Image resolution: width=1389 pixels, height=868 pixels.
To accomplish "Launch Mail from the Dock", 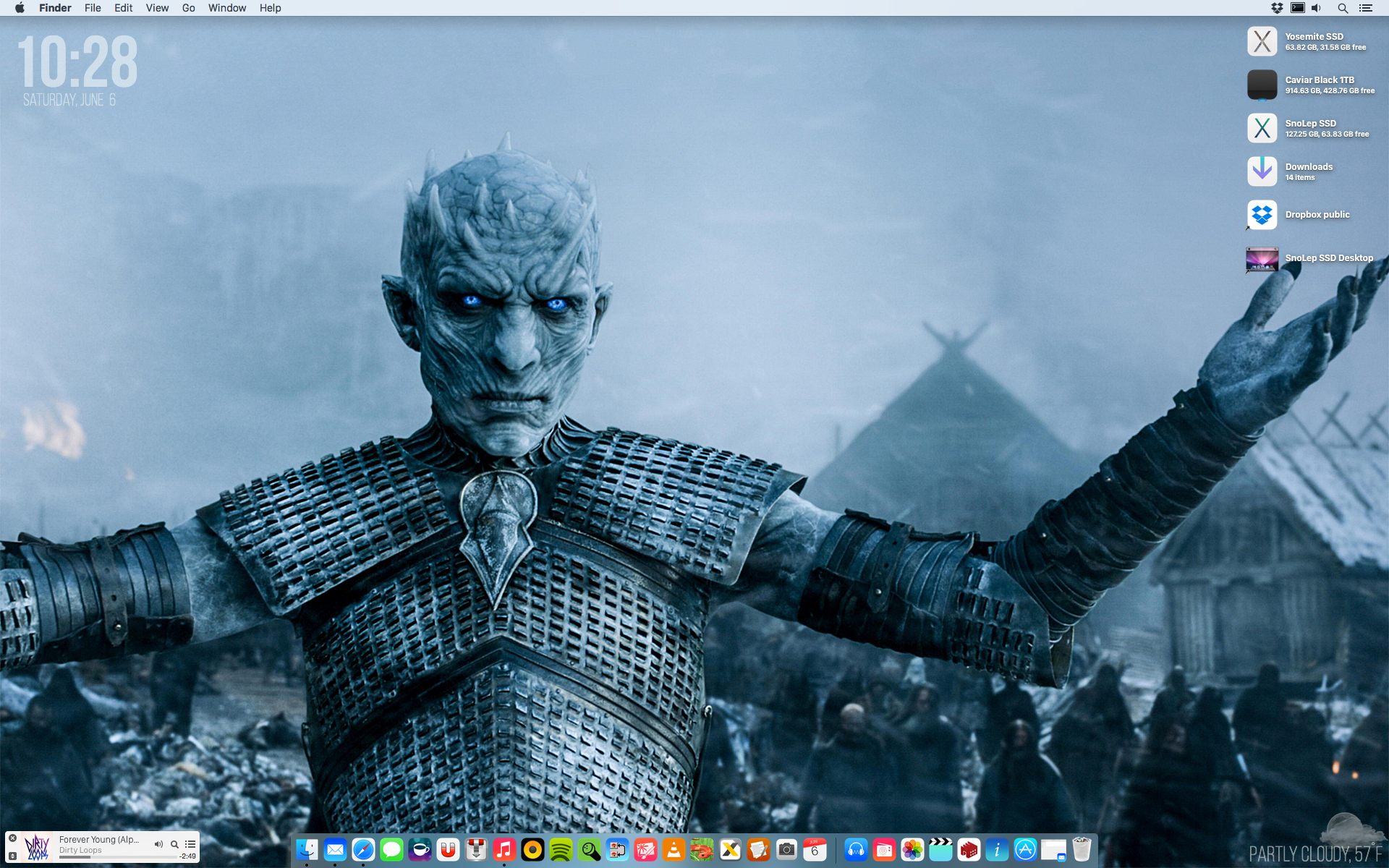I will (x=335, y=849).
